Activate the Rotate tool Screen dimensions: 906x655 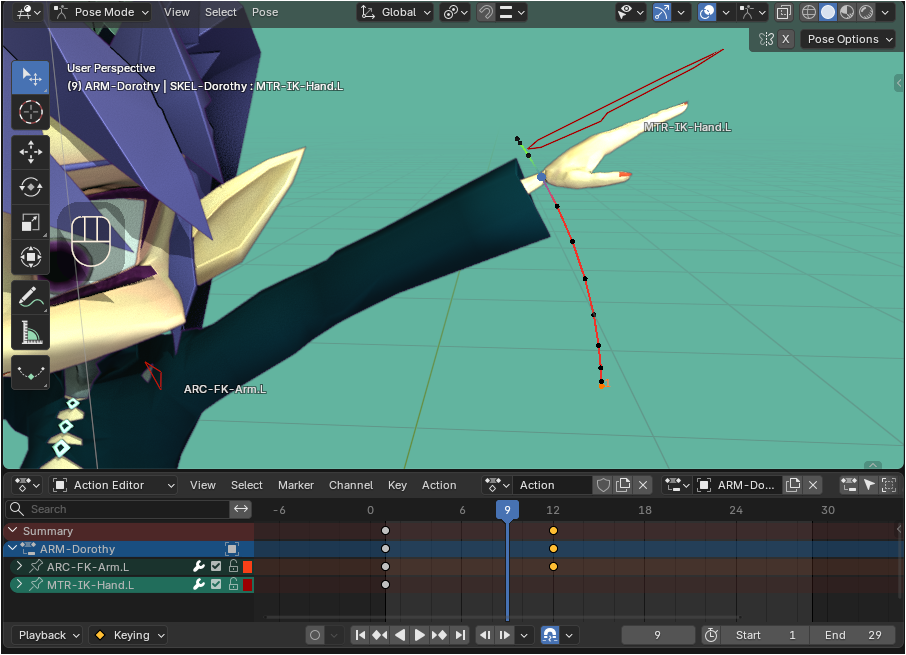pyautogui.click(x=31, y=187)
